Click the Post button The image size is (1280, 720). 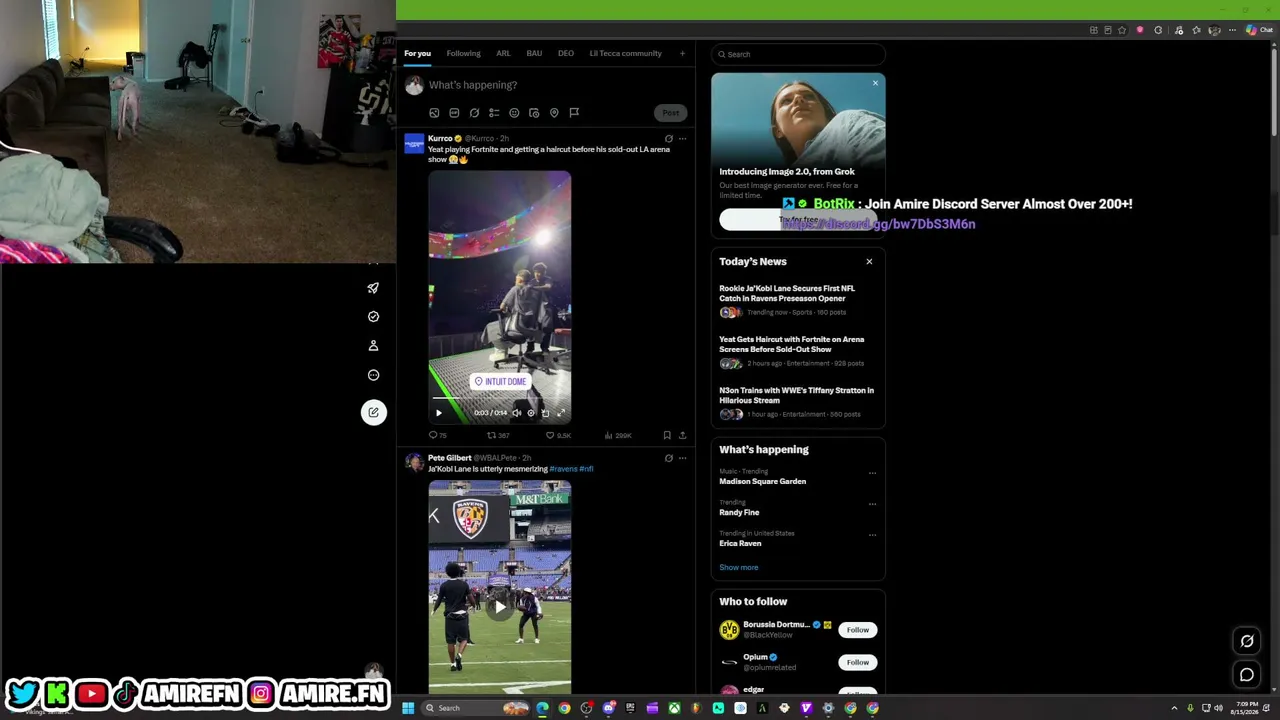(670, 113)
